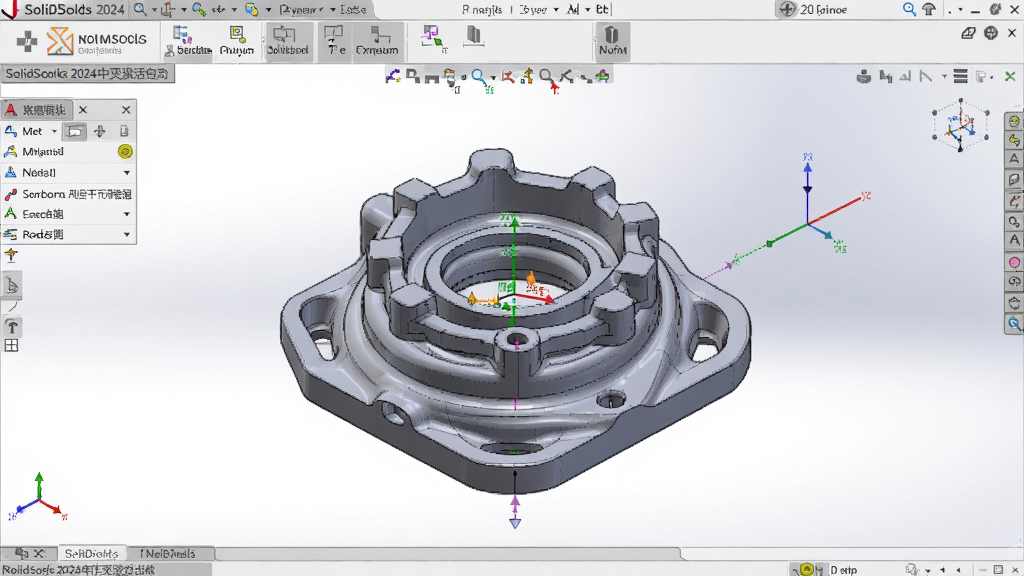Click the yellow circle icon in the status bar
Screen dimensions: 1024x576
click(807, 569)
